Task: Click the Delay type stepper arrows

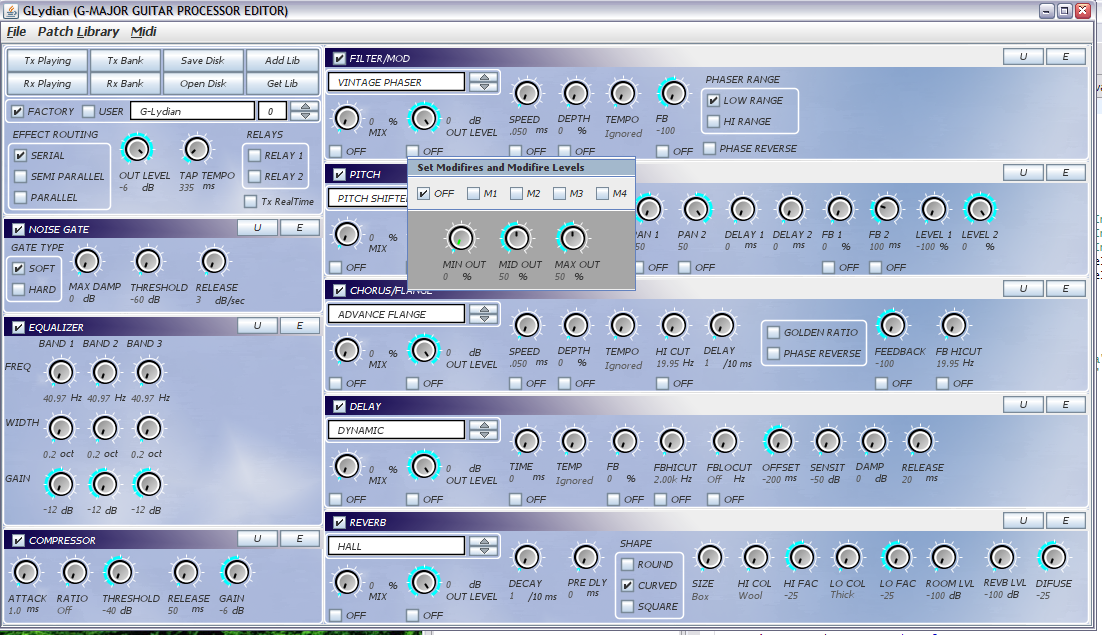Action: [484, 430]
